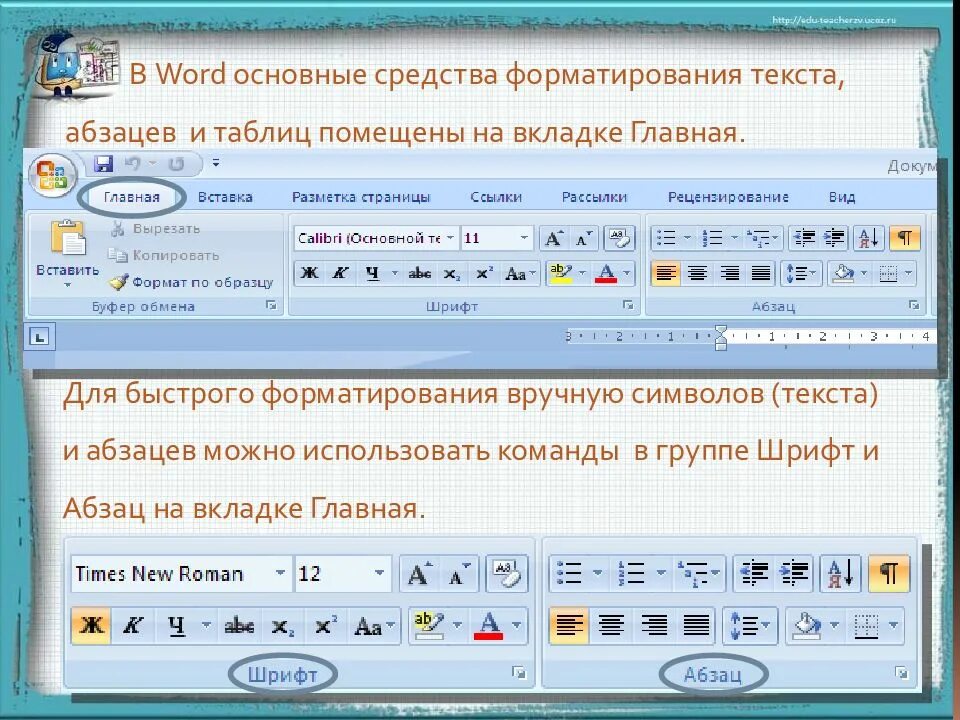960x720 pixels.
Task: Click the sort А-Я icon in upper ribbon
Action: pyautogui.click(x=869, y=238)
